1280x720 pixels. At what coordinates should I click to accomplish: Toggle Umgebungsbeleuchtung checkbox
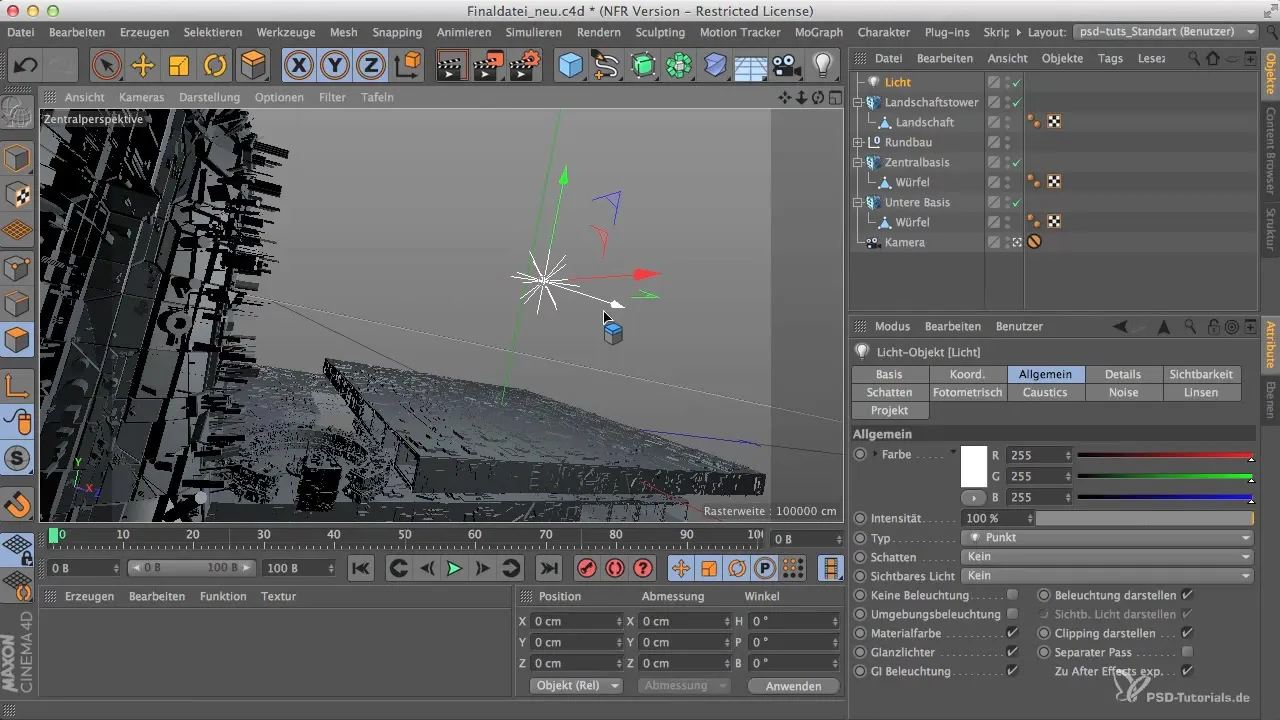pos(1012,614)
